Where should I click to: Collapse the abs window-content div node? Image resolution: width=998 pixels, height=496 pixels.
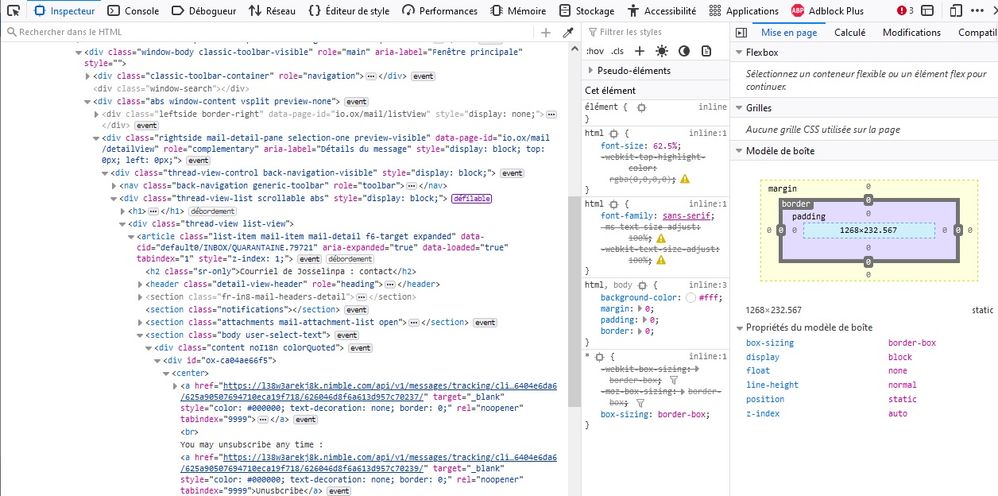tap(88, 101)
